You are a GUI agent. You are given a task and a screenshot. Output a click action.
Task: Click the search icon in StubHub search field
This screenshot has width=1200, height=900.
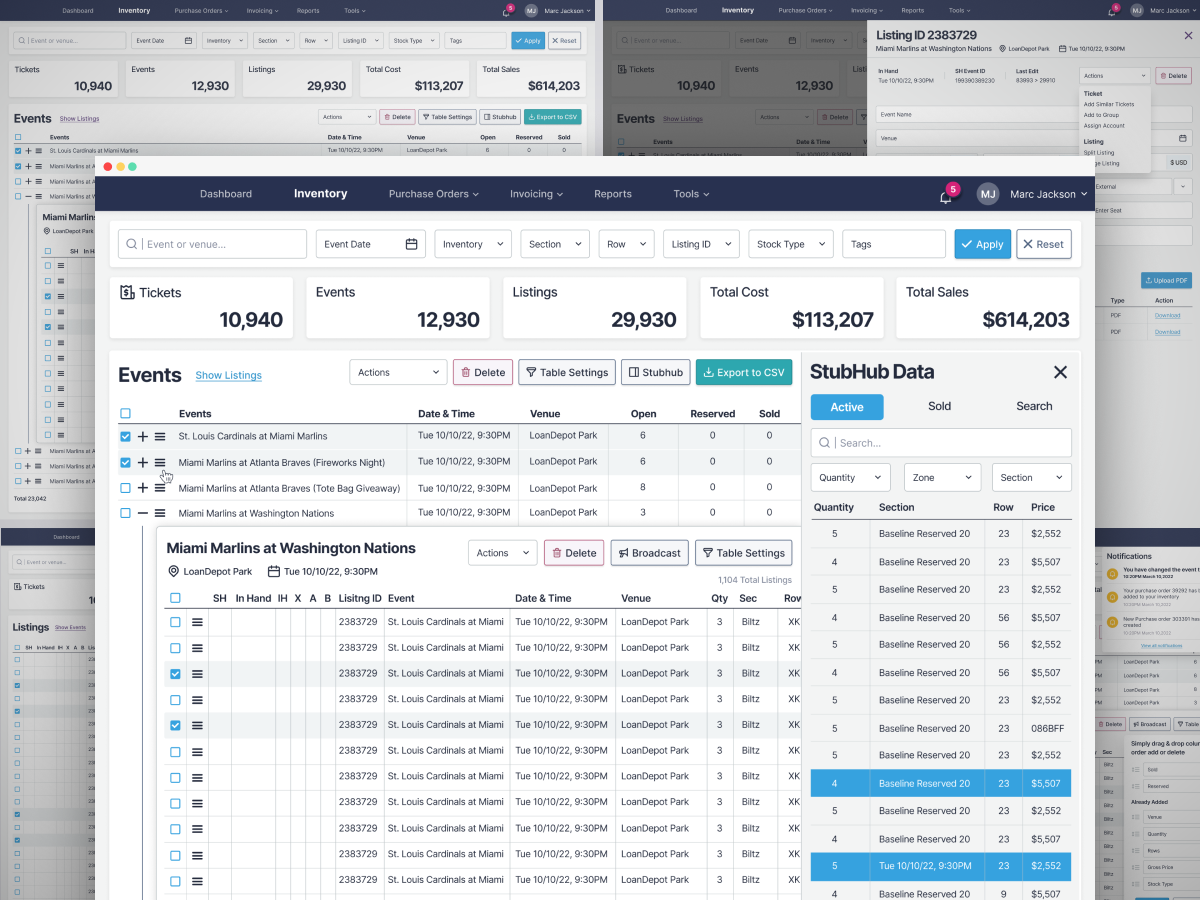[825, 443]
